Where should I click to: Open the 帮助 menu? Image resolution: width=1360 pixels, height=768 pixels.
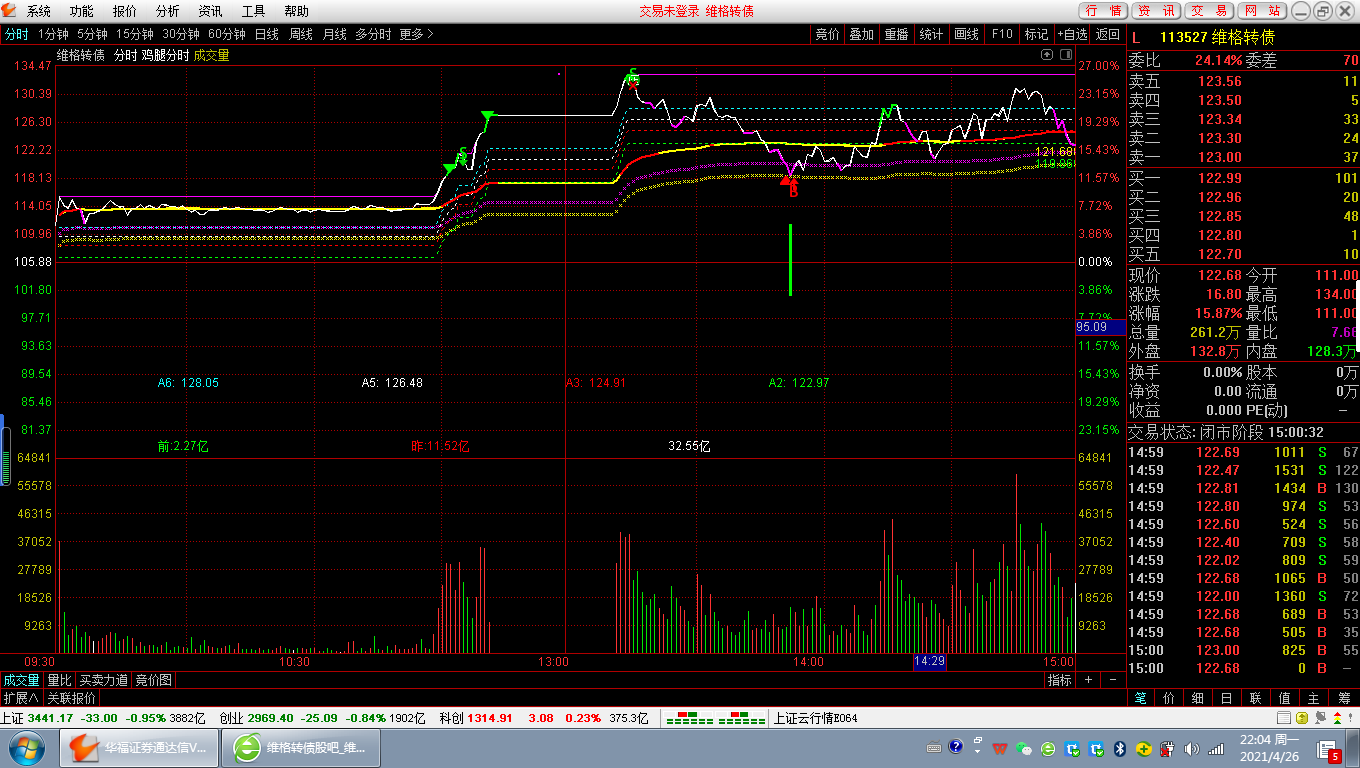click(296, 11)
